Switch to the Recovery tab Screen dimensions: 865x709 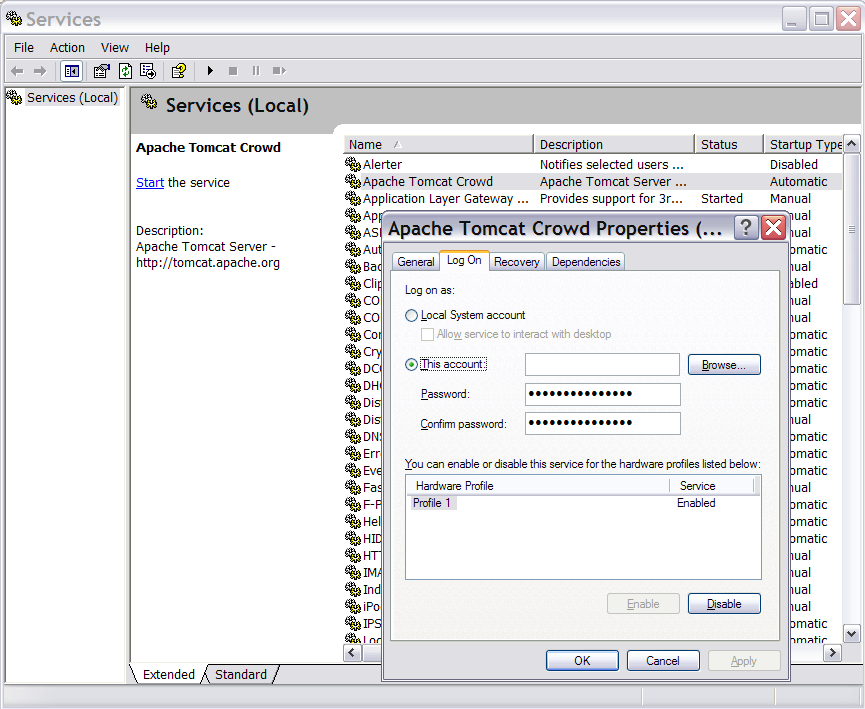coord(516,262)
